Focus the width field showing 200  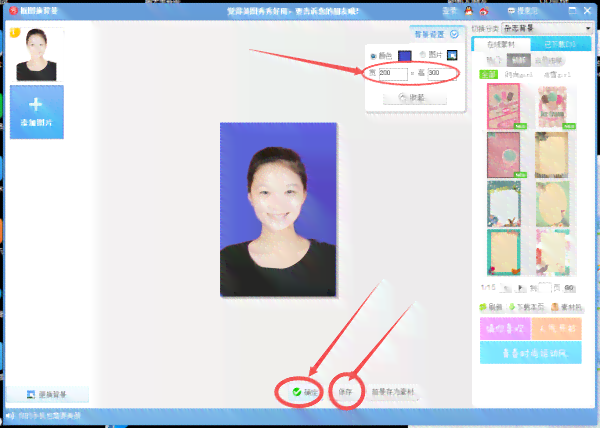[393, 73]
